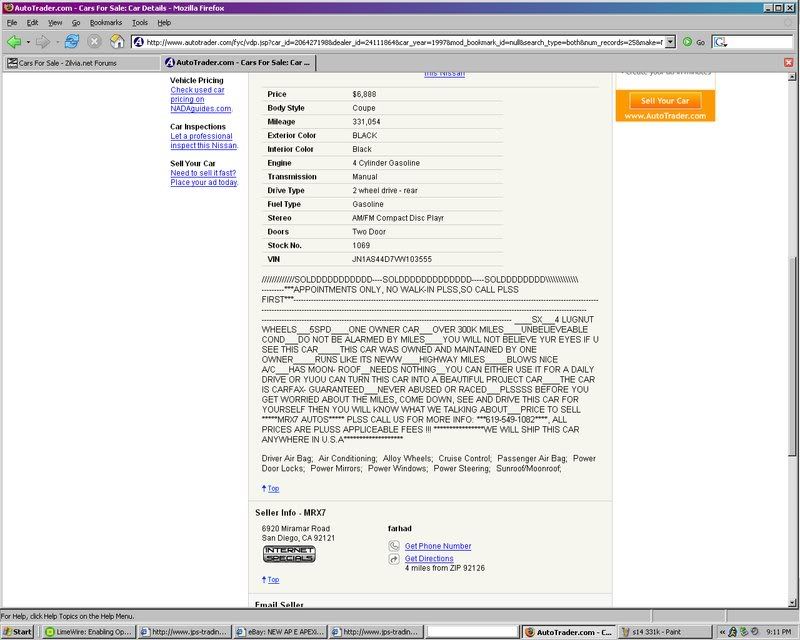Expand hidden system tray icons chevron
The height and width of the screenshot is (640, 800).
(722, 632)
